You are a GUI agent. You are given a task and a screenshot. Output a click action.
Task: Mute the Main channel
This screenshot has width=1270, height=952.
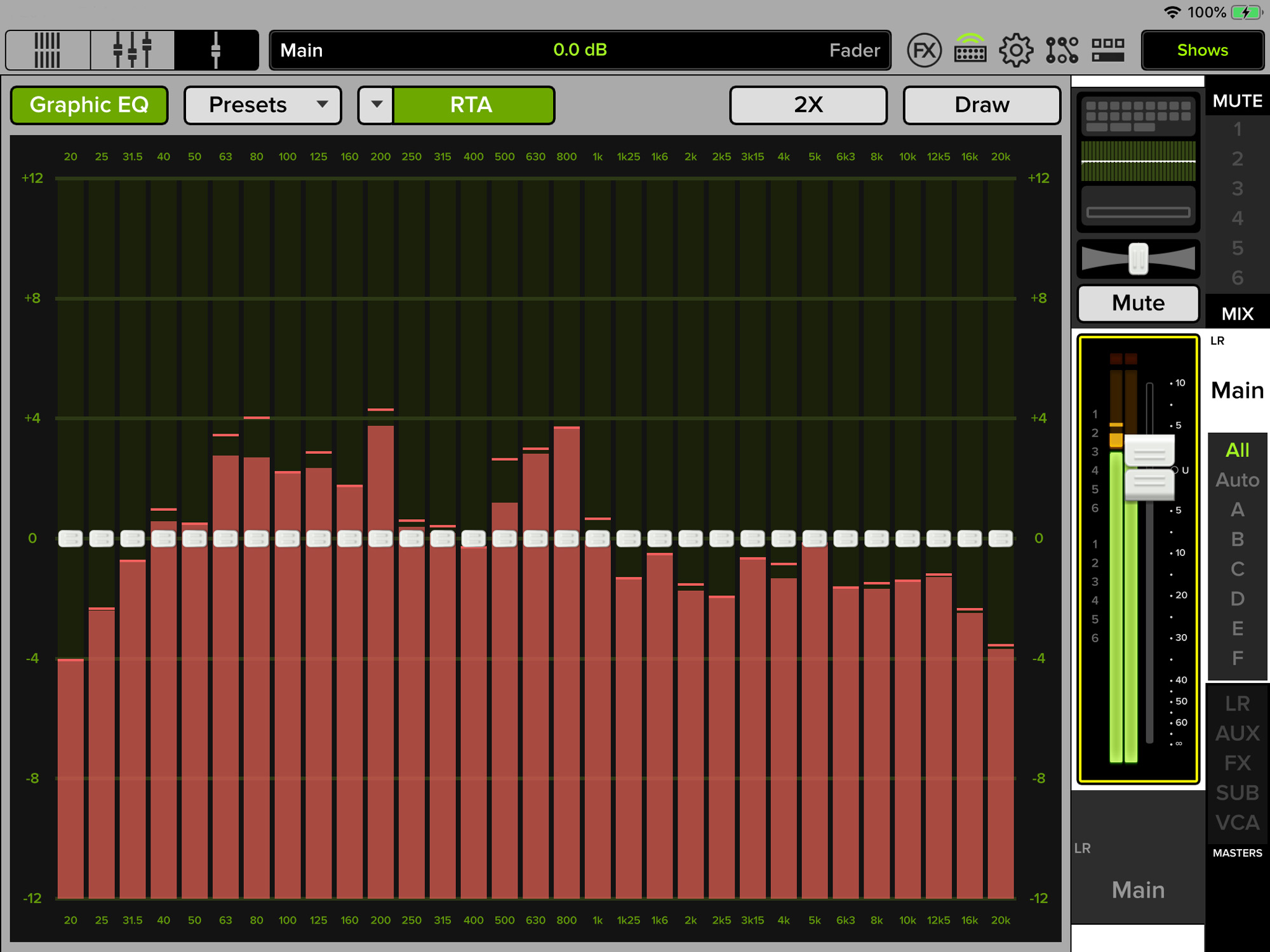click(1138, 303)
